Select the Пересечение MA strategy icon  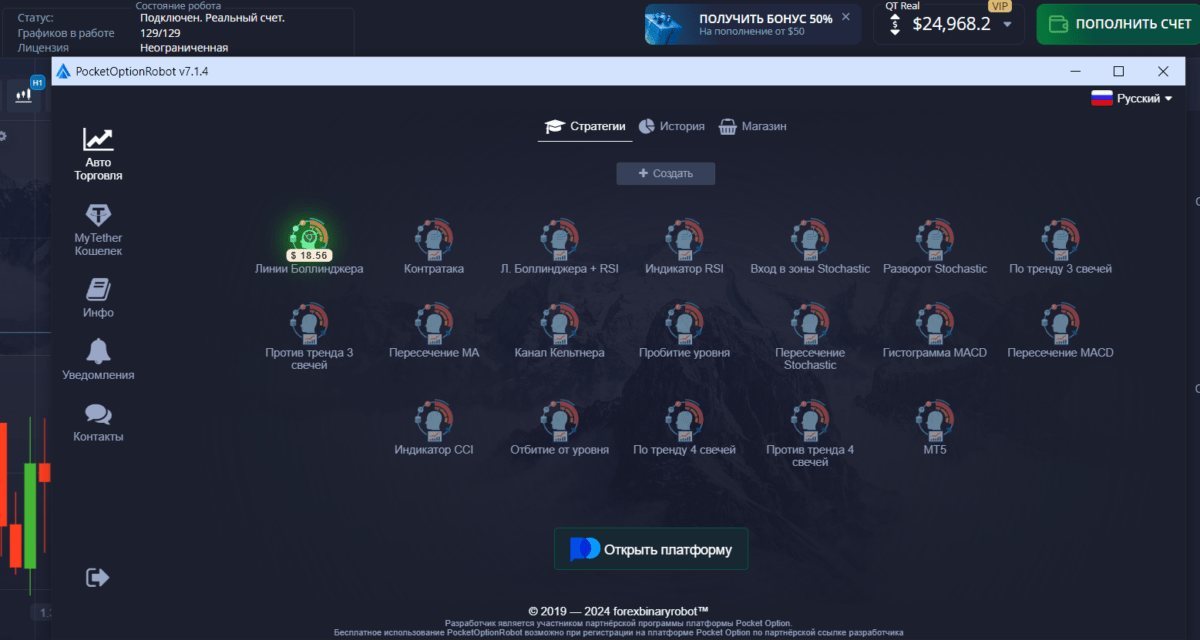coord(434,324)
